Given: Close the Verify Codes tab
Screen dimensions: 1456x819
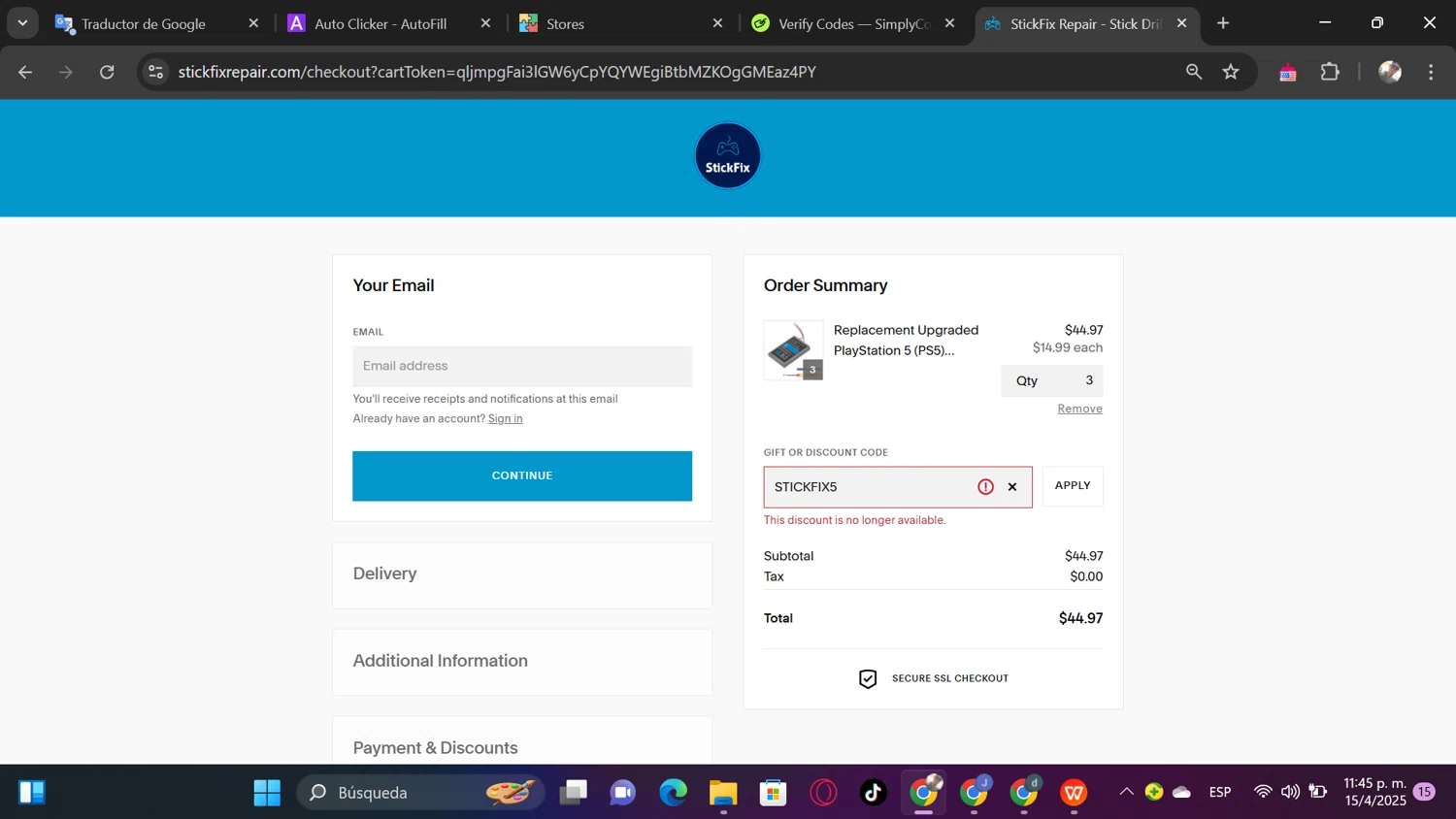Looking at the screenshot, I should pos(949,23).
